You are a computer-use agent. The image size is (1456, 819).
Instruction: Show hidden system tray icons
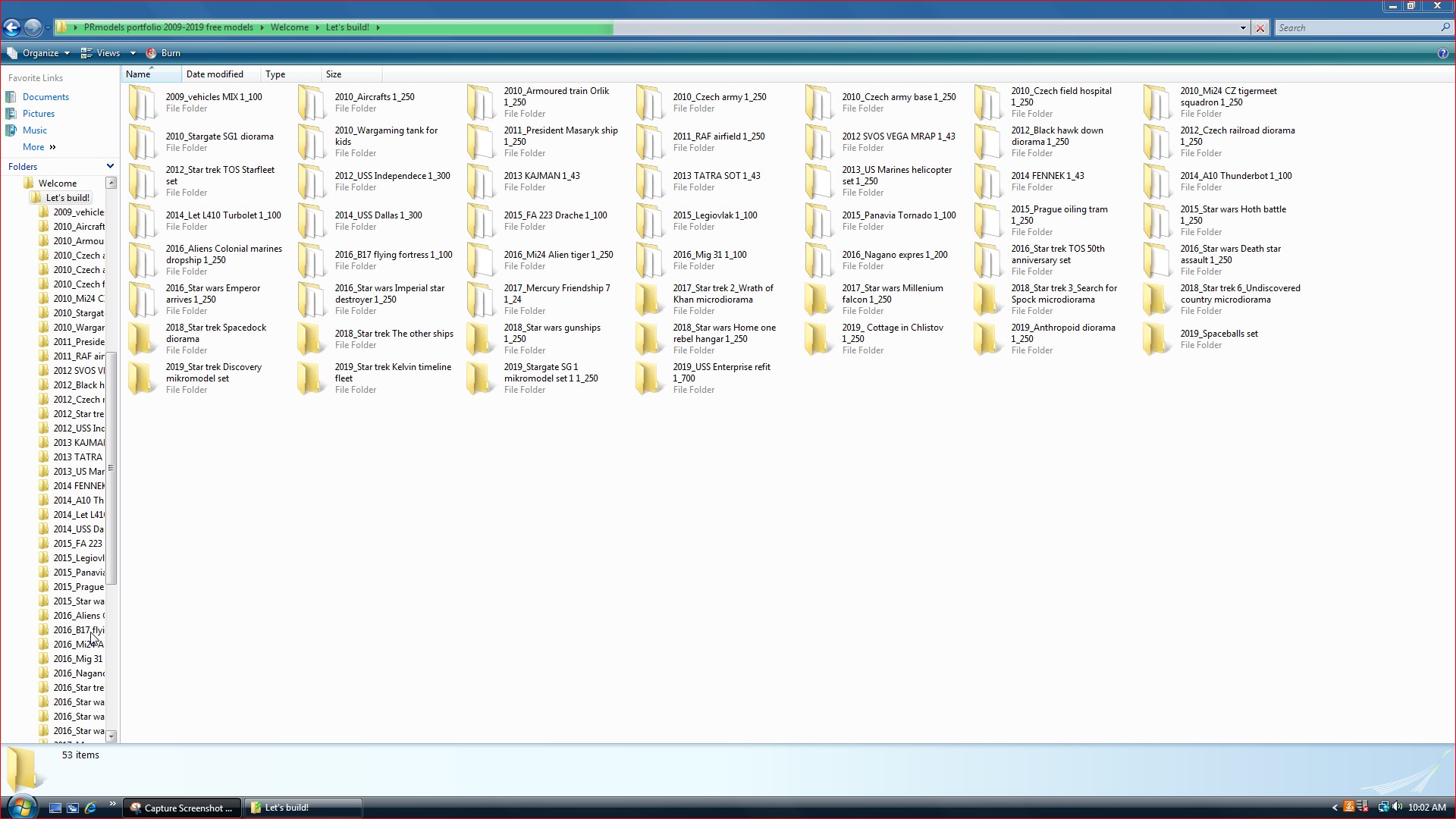[x=1335, y=808]
